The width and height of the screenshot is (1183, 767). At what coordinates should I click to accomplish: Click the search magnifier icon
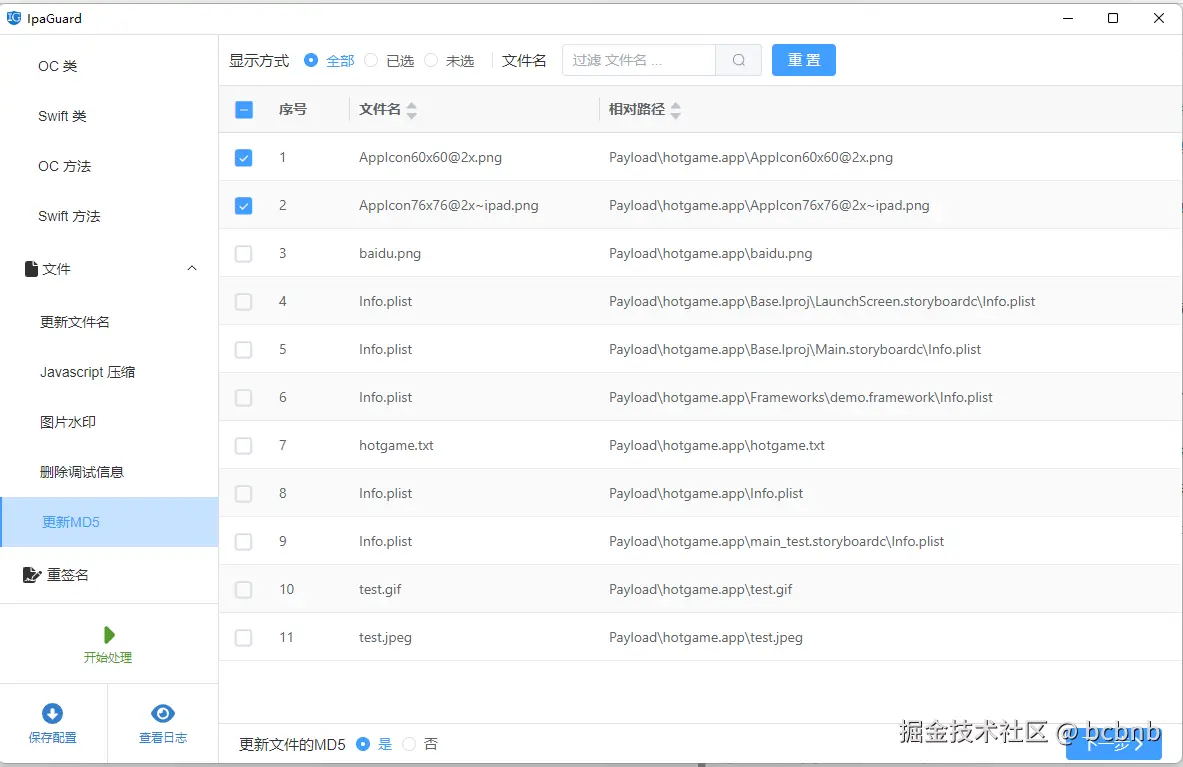738,60
